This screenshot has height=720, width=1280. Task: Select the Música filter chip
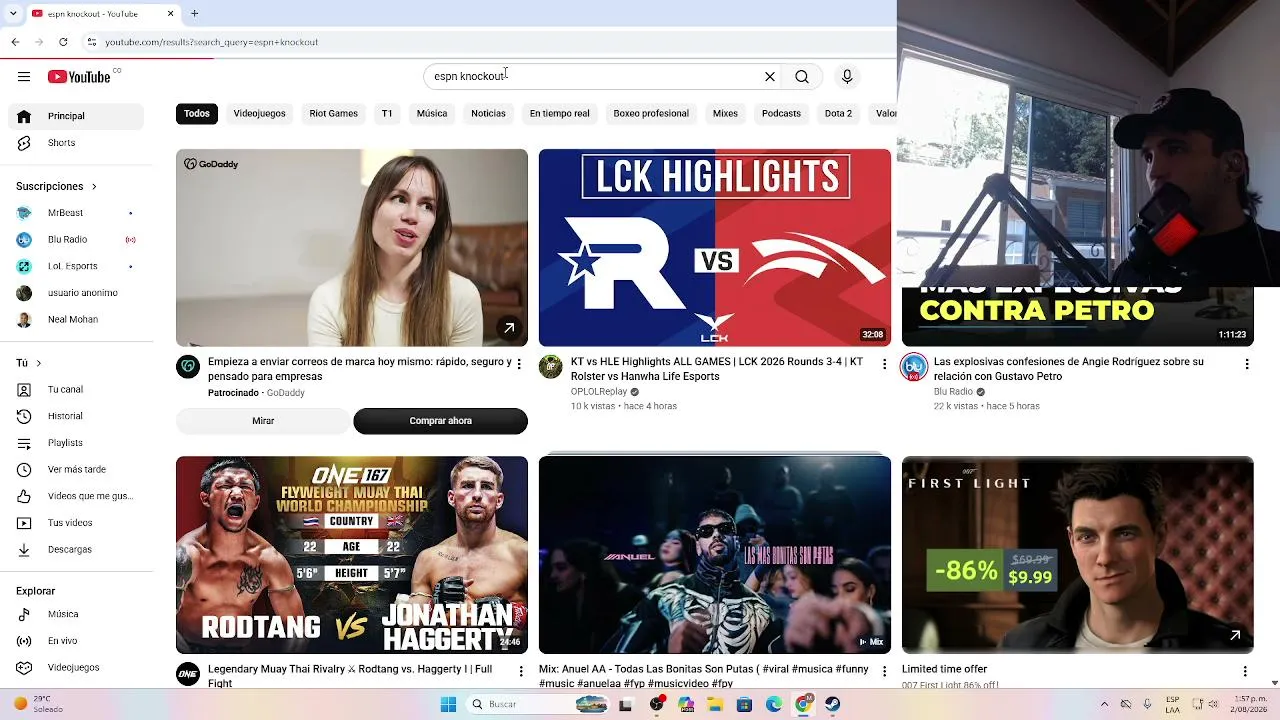tap(432, 114)
